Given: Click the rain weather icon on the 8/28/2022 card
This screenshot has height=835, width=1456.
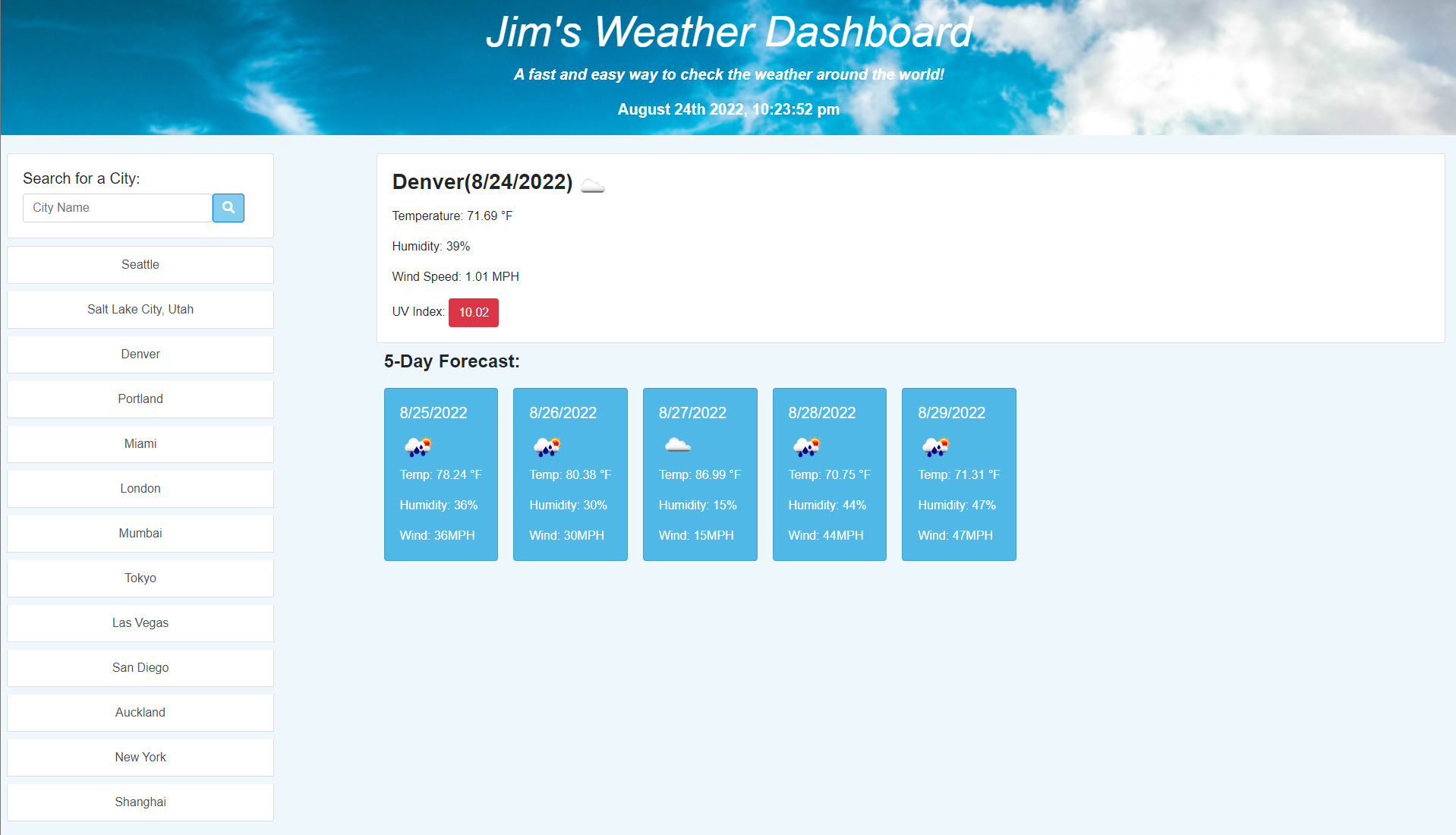Looking at the screenshot, I should [x=806, y=447].
